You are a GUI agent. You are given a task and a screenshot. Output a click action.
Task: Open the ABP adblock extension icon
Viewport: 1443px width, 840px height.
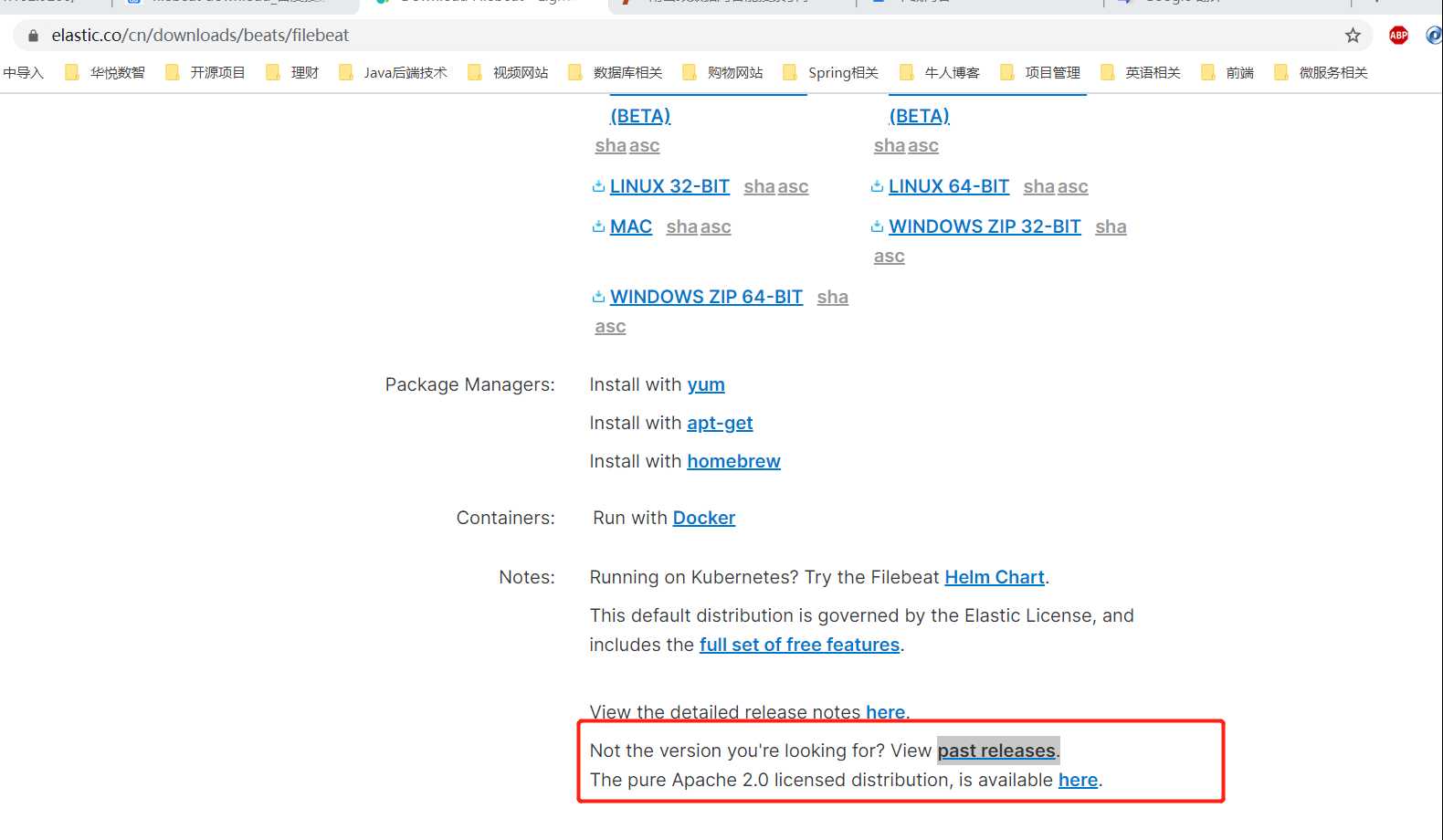coord(1398,36)
